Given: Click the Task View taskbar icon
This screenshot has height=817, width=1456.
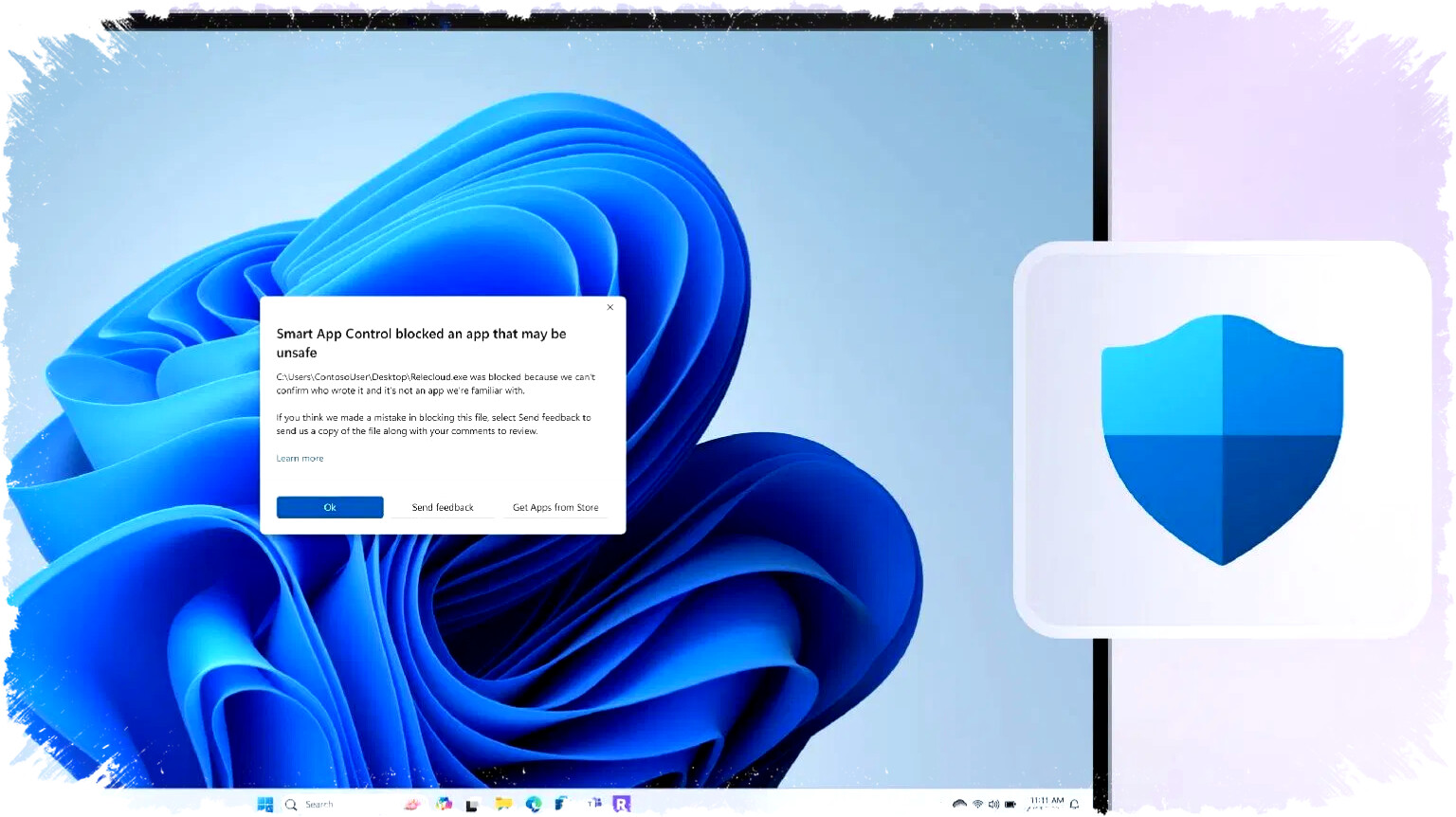Looking at the screenshot, I should point(471,805).
